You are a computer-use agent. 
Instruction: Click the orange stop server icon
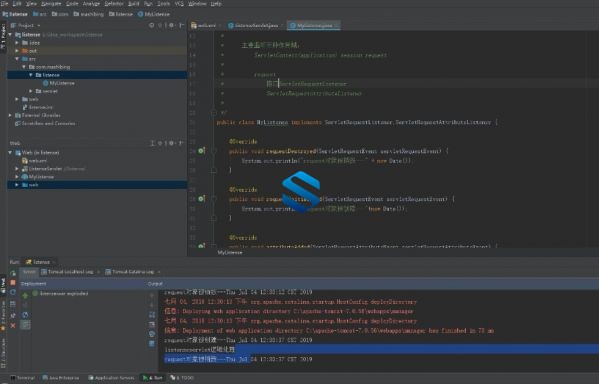[13, 283]
